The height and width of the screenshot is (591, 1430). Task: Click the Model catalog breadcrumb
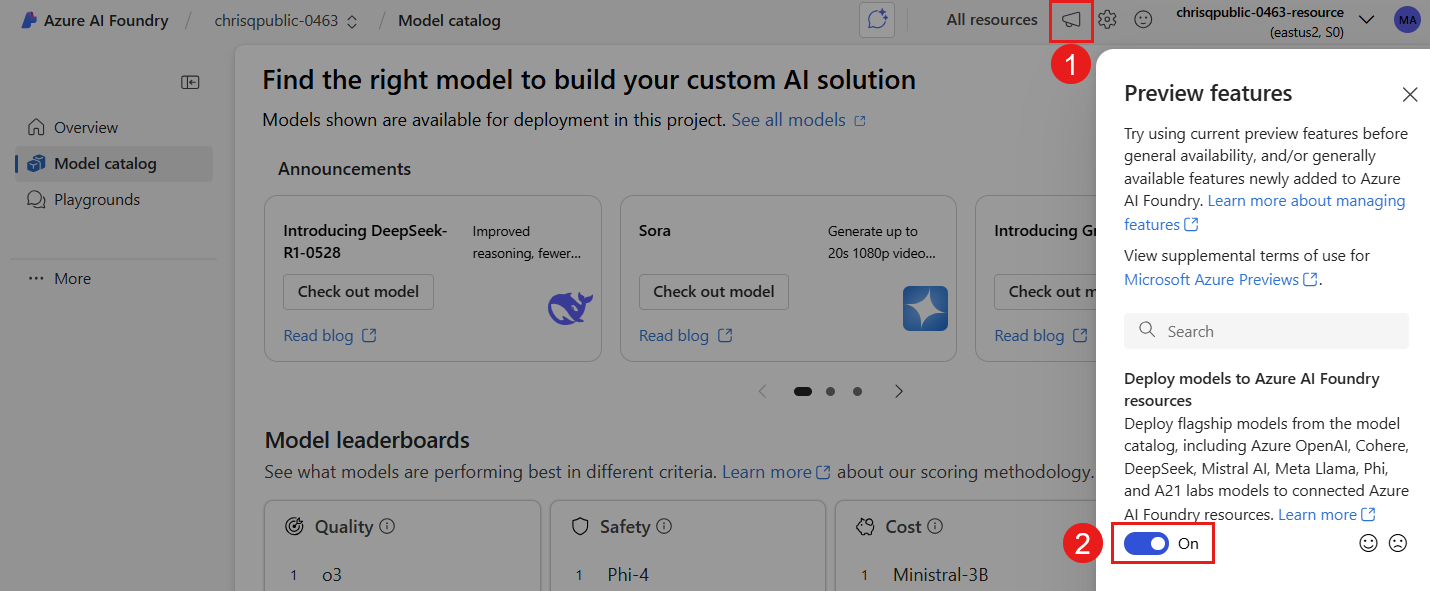[449, 21]
